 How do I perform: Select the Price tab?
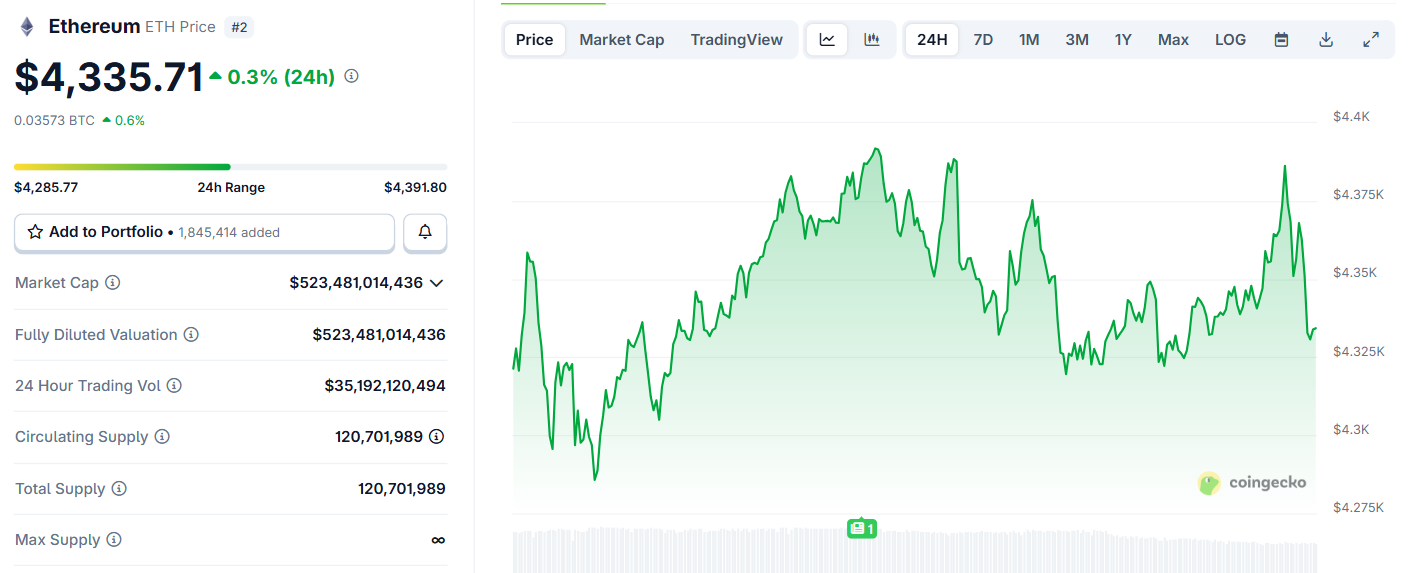click(x=534, y=40)
